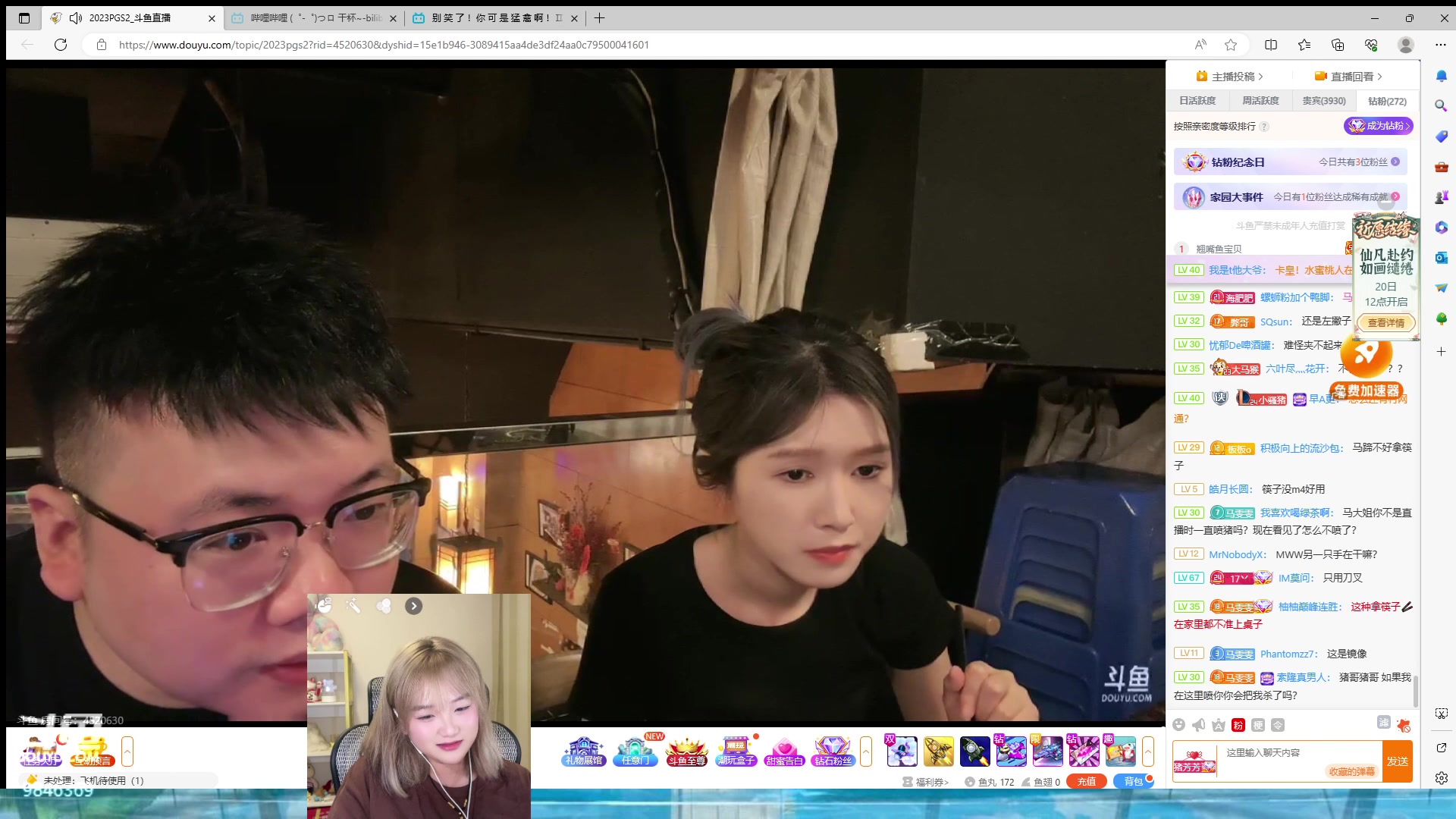Expand the gift list arrow

1148,752
